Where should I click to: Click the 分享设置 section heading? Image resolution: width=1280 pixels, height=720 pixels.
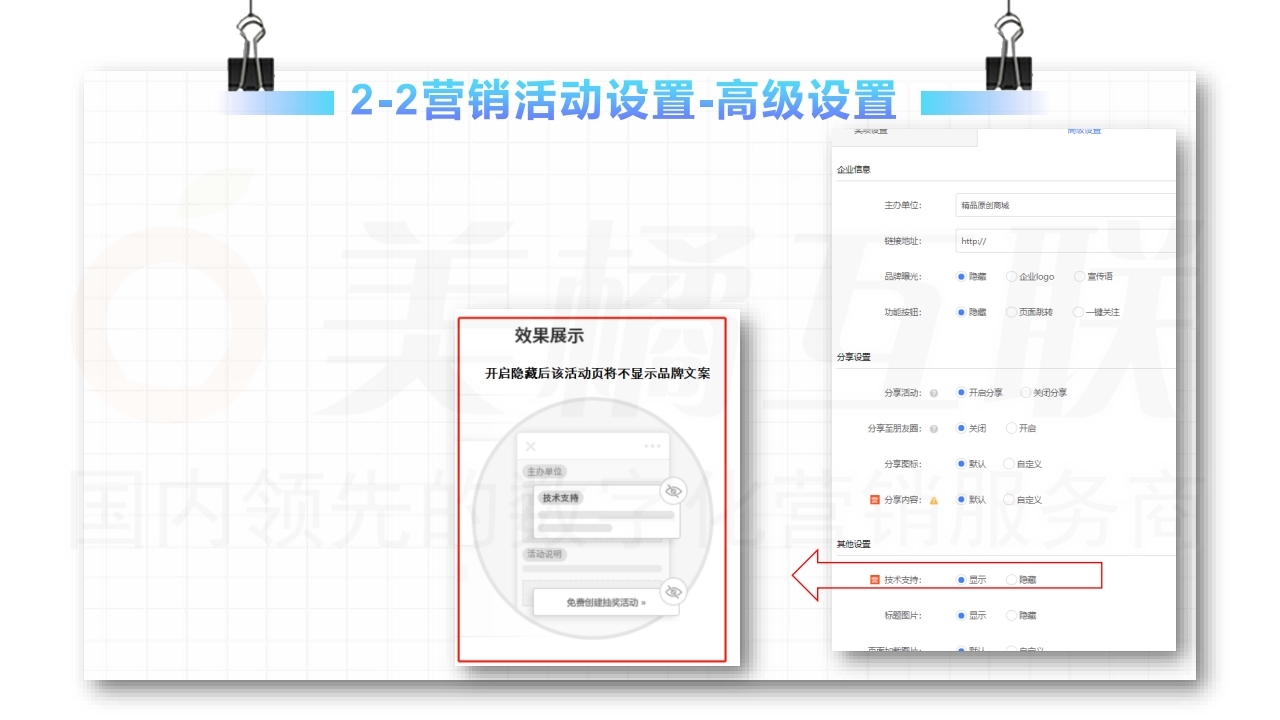(x=853, y=357)
